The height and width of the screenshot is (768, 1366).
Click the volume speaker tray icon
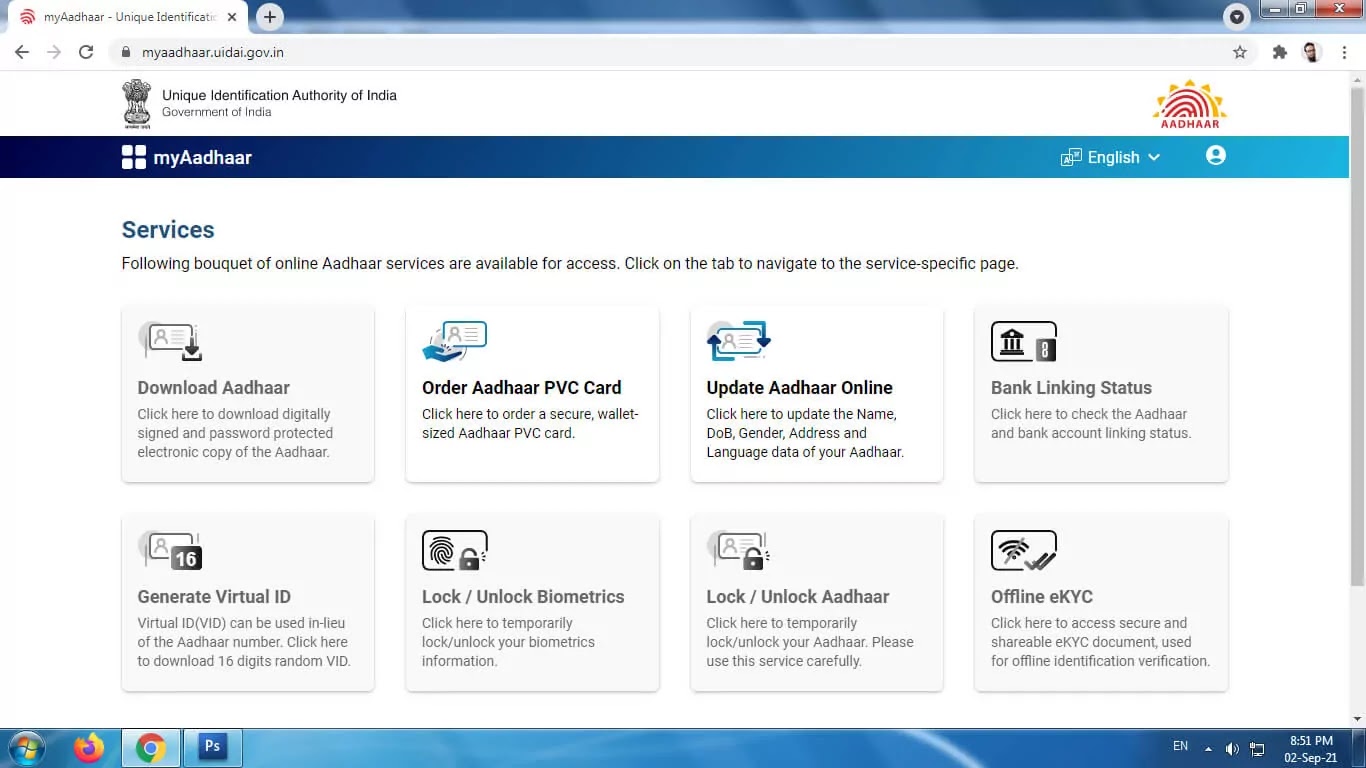1232,748
